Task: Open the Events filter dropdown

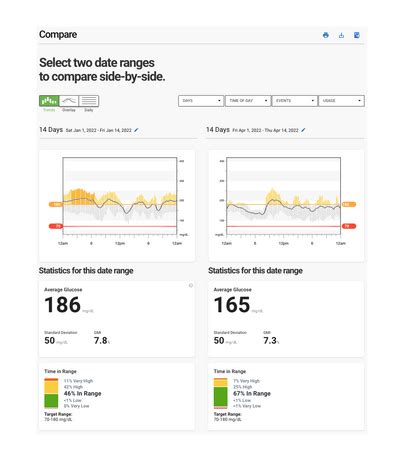Action: click(x=294, y=101)
